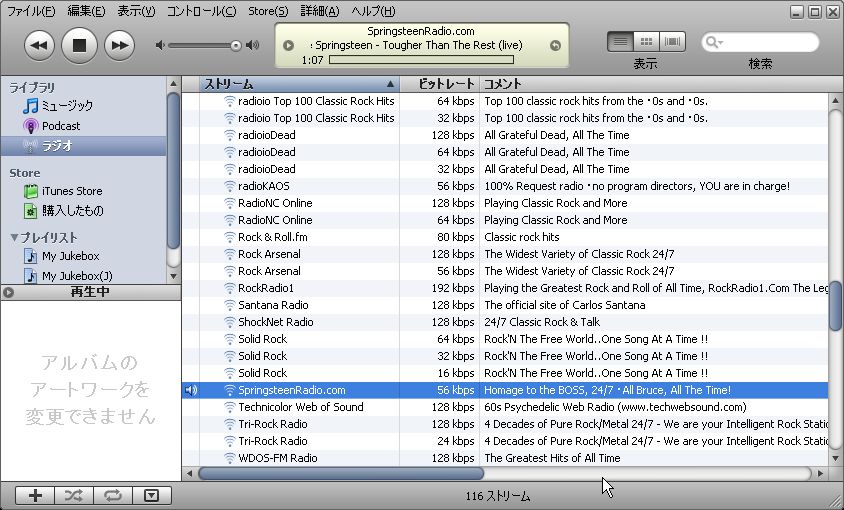Select the ShockNet Radio stream
844x510 pixels.
tap(505, 322)
